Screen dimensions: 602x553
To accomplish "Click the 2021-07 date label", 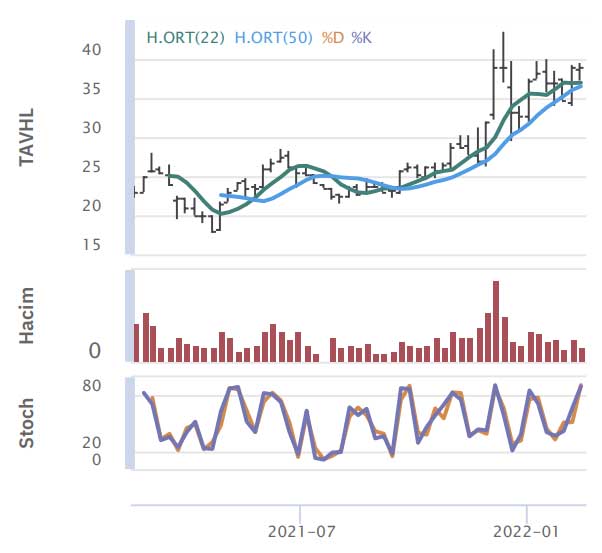I will [301, 532].
